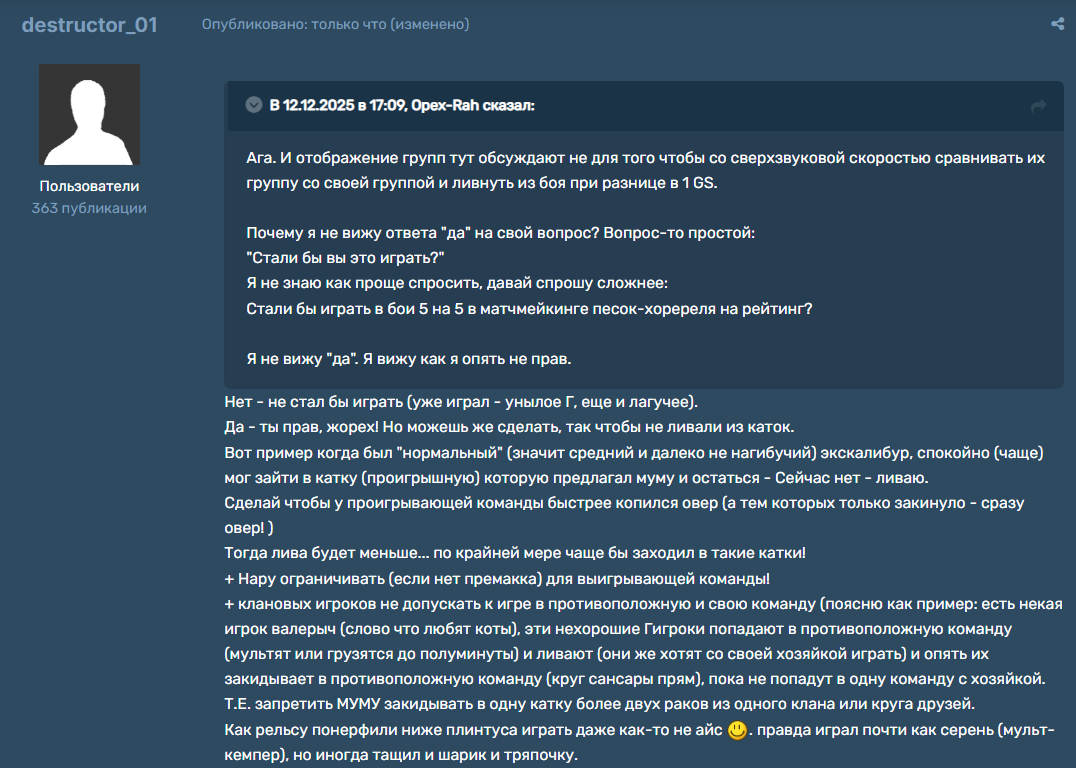The width and height of the screenshot is (1076, 768).
Task: Collapse the Орех-Rah quote with the chevron
Action: (254, 105)
